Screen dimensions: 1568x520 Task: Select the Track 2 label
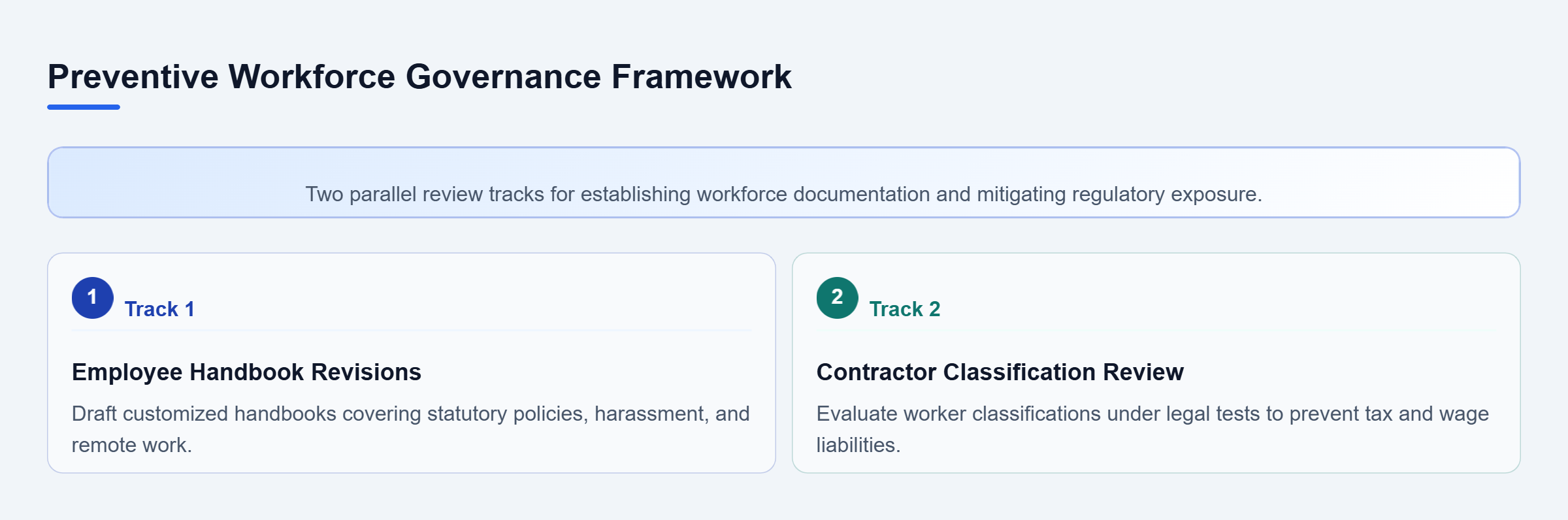coord(905,309)
